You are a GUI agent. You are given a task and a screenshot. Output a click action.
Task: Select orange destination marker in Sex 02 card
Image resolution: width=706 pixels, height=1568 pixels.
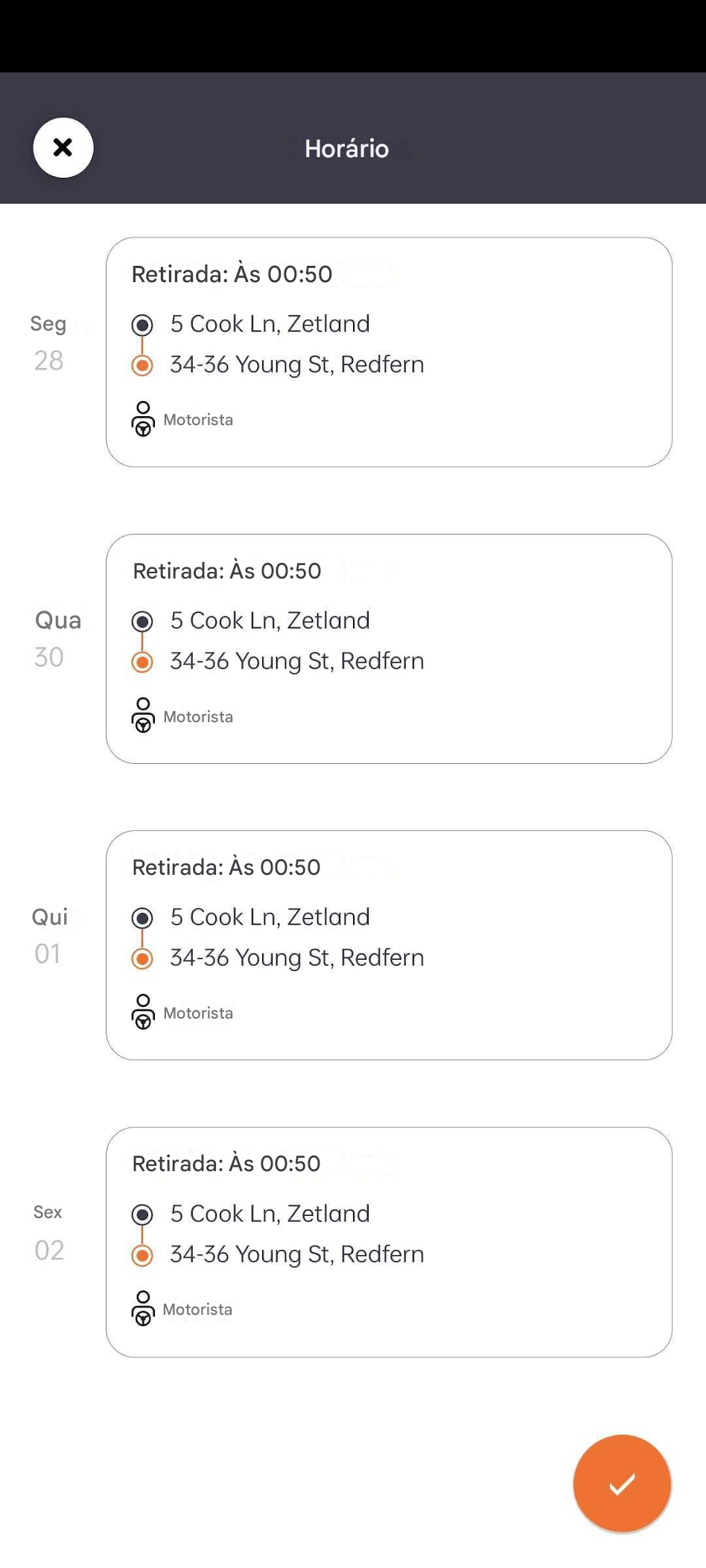142,1256
